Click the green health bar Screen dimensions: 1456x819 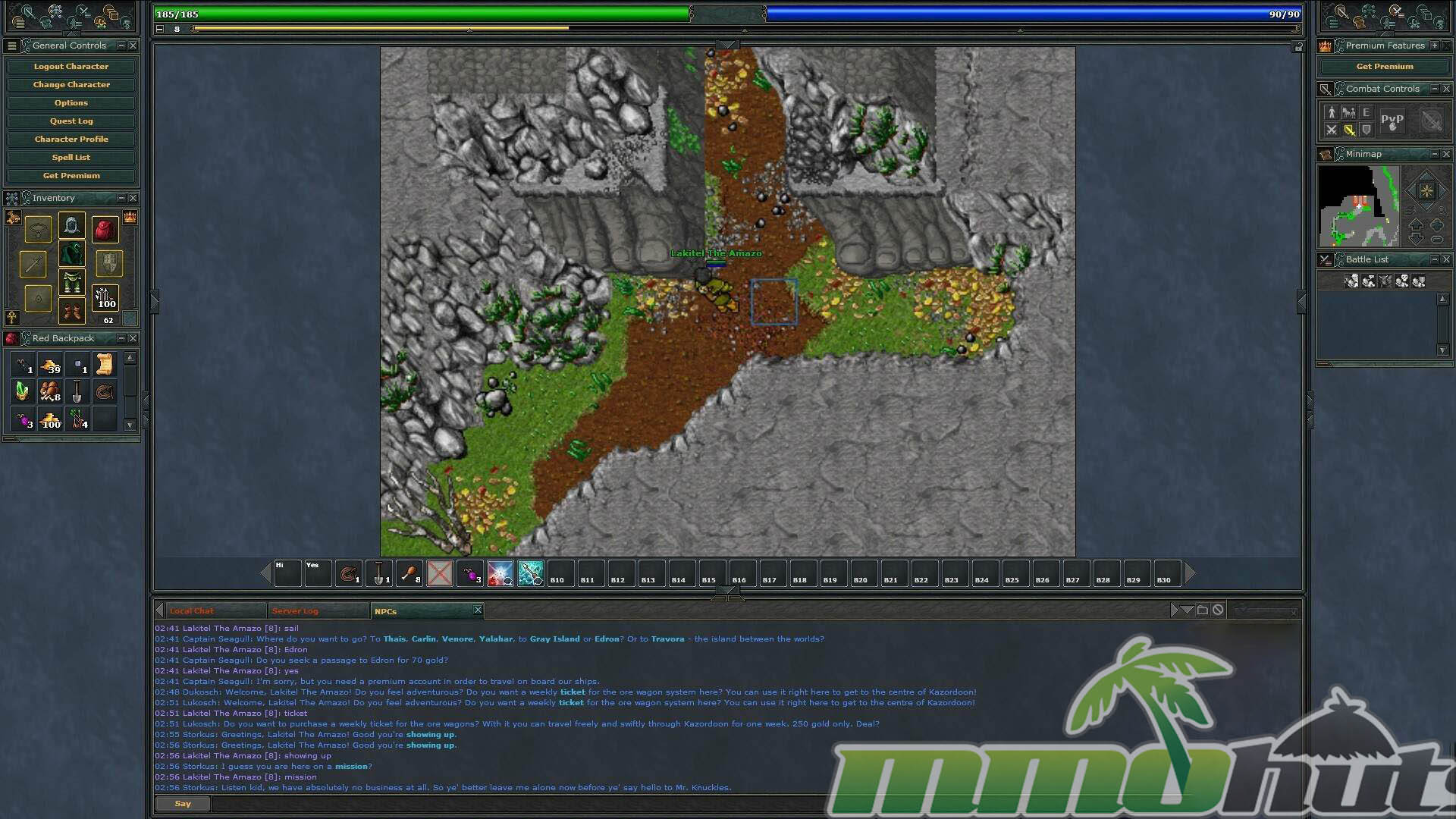[x=422, y=14]
